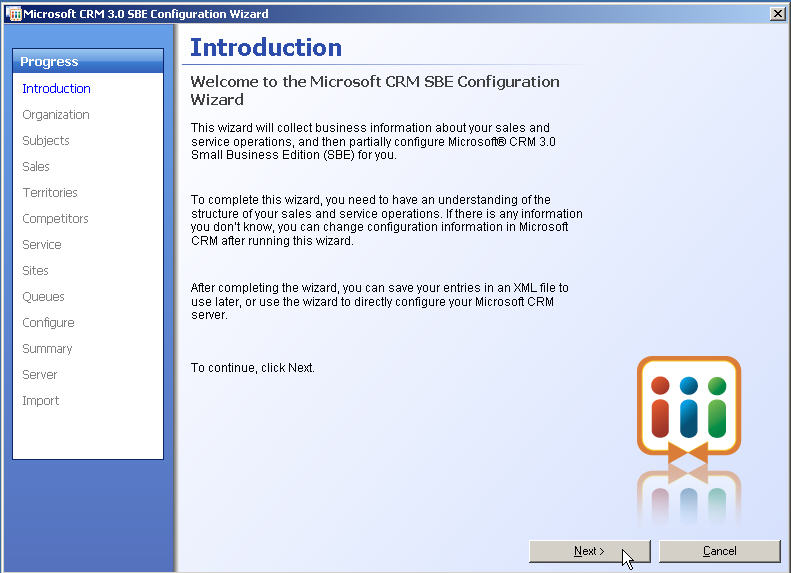791x573 pixels.
Task: Click the Next button
Action: [x=589, y=551]
